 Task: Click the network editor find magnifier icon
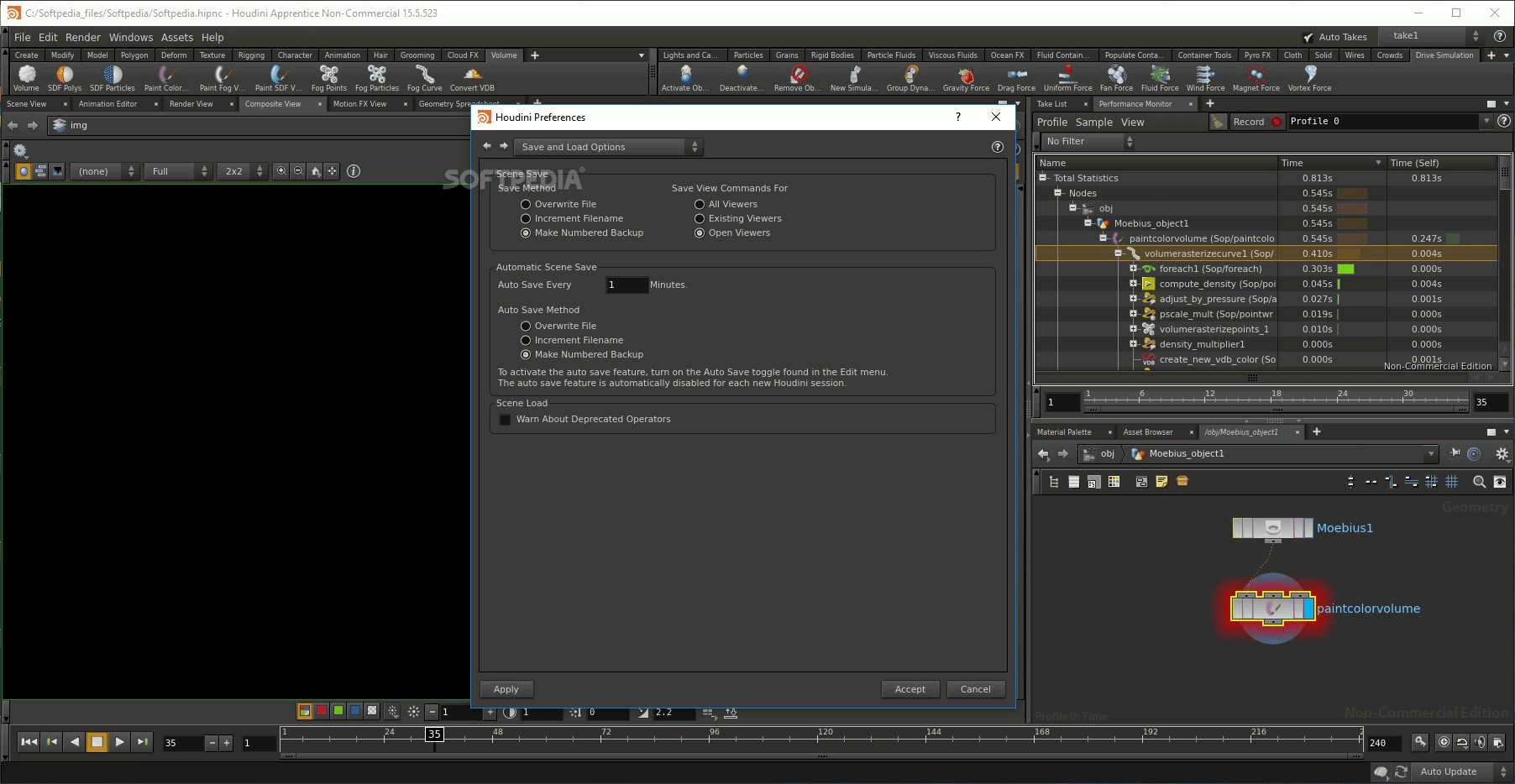pyautogui.click(x=1480, y=482)
